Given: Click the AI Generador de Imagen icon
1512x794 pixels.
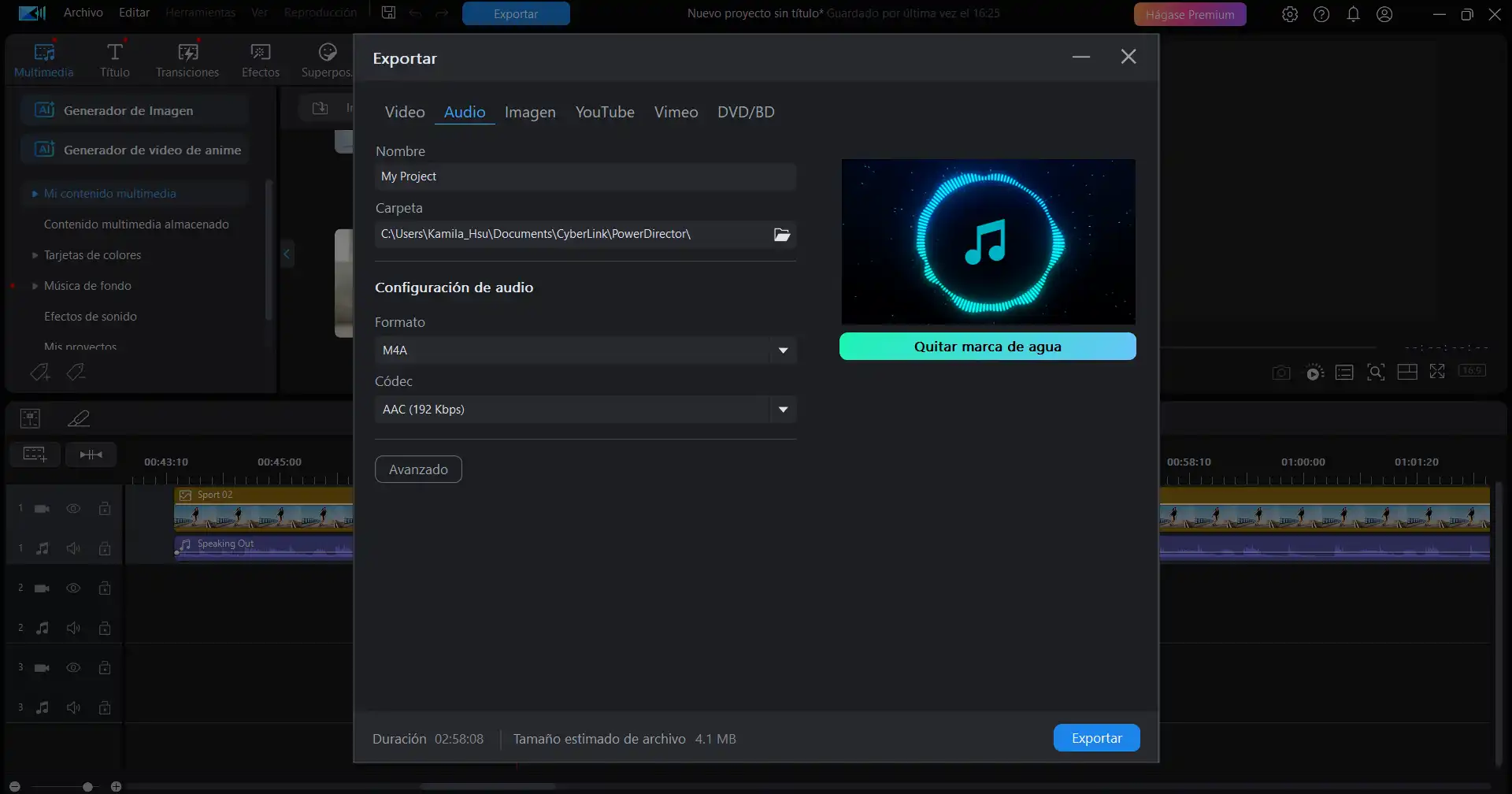Looking at the screenshot, I should click(45, 110).
